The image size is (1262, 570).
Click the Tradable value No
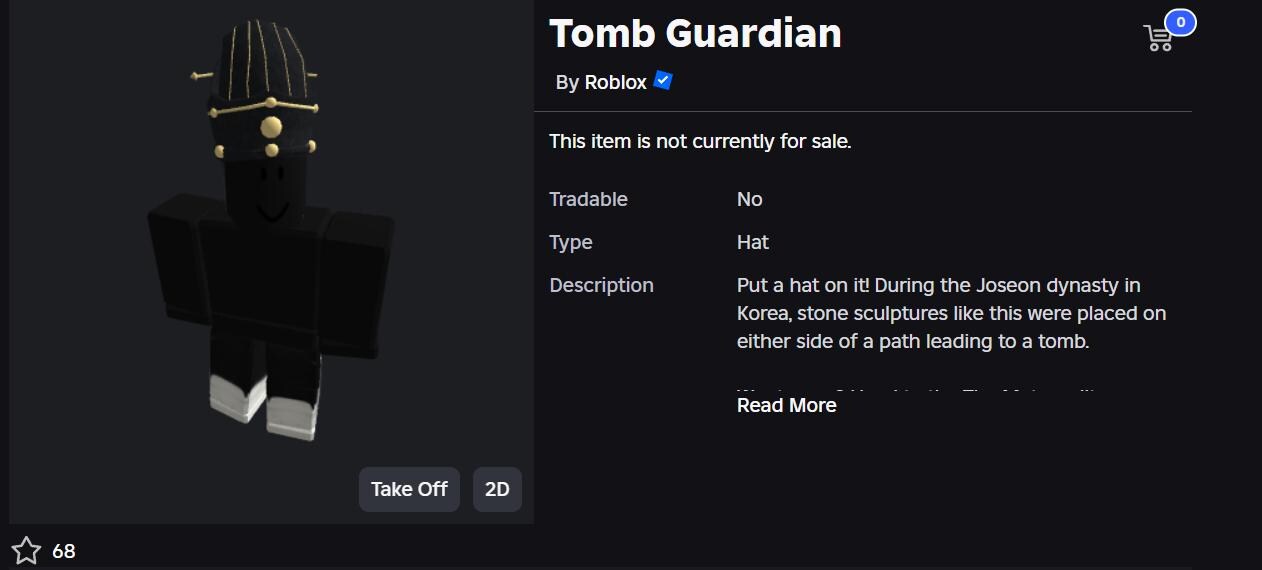(750, 199)
